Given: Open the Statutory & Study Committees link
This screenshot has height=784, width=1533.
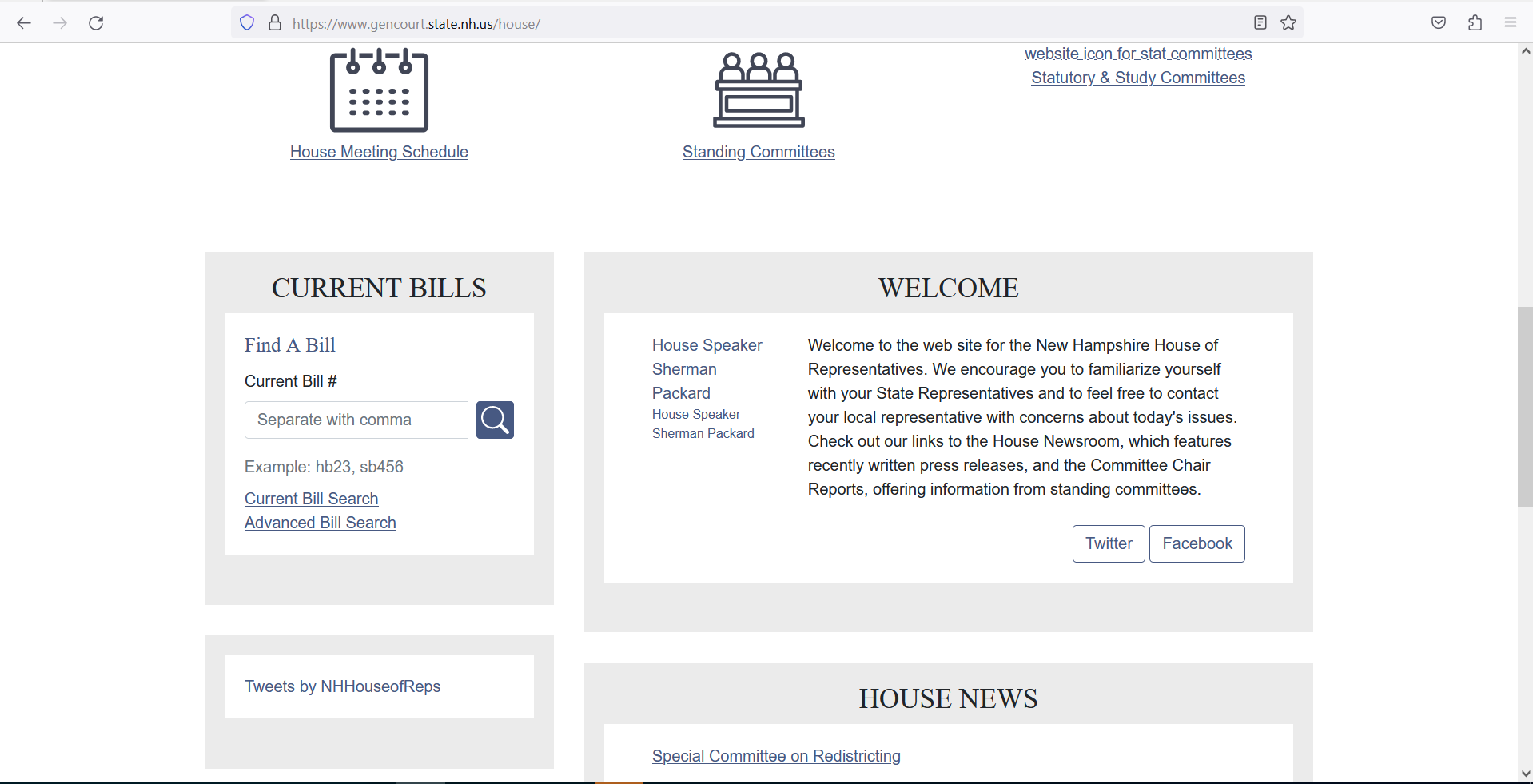Looking at the screenshot, I should pos(1137,78).
